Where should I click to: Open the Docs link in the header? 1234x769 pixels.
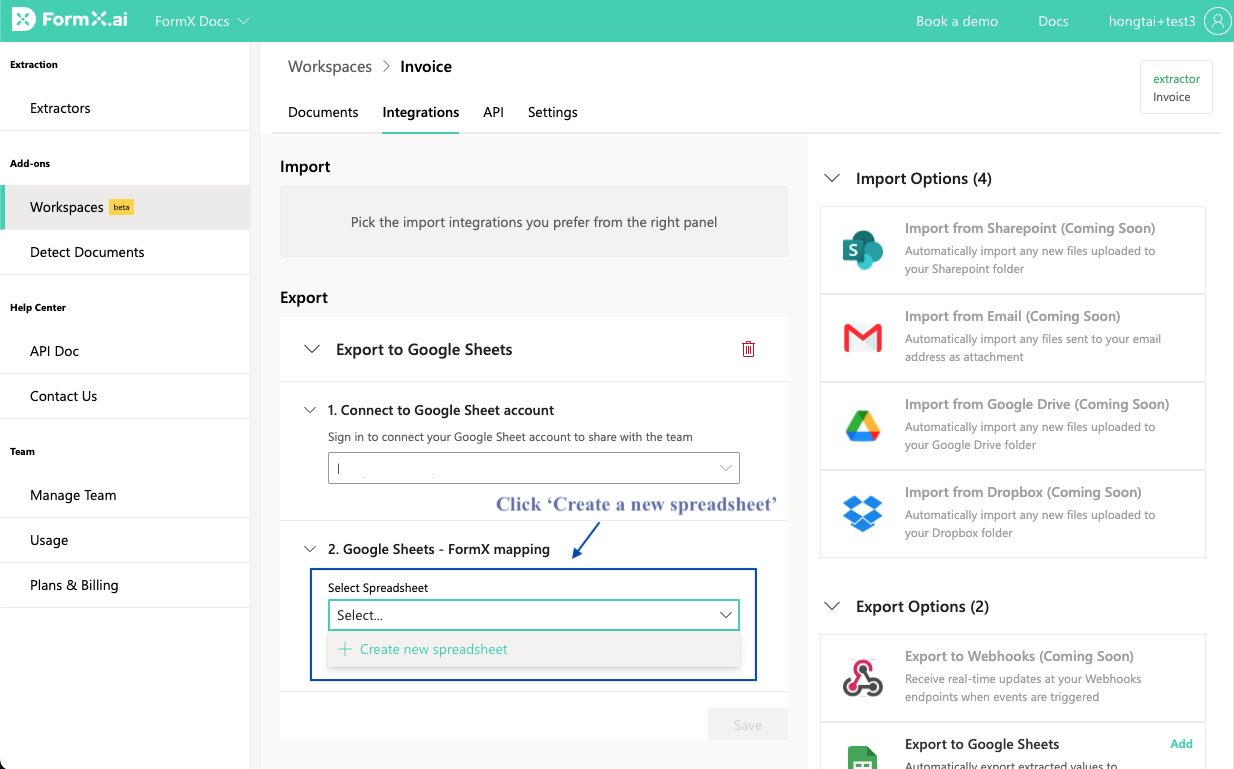pyautogui.click(x=1053, y=21)
